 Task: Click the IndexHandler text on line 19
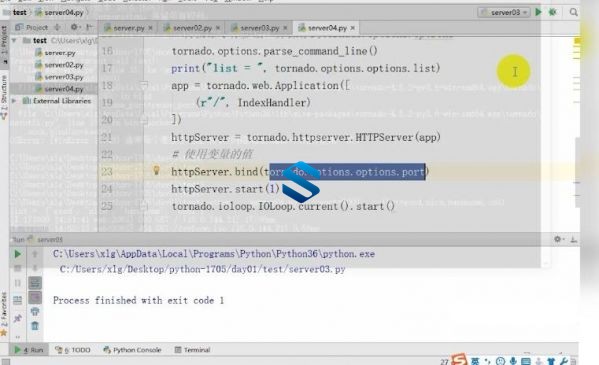[272, 102]
